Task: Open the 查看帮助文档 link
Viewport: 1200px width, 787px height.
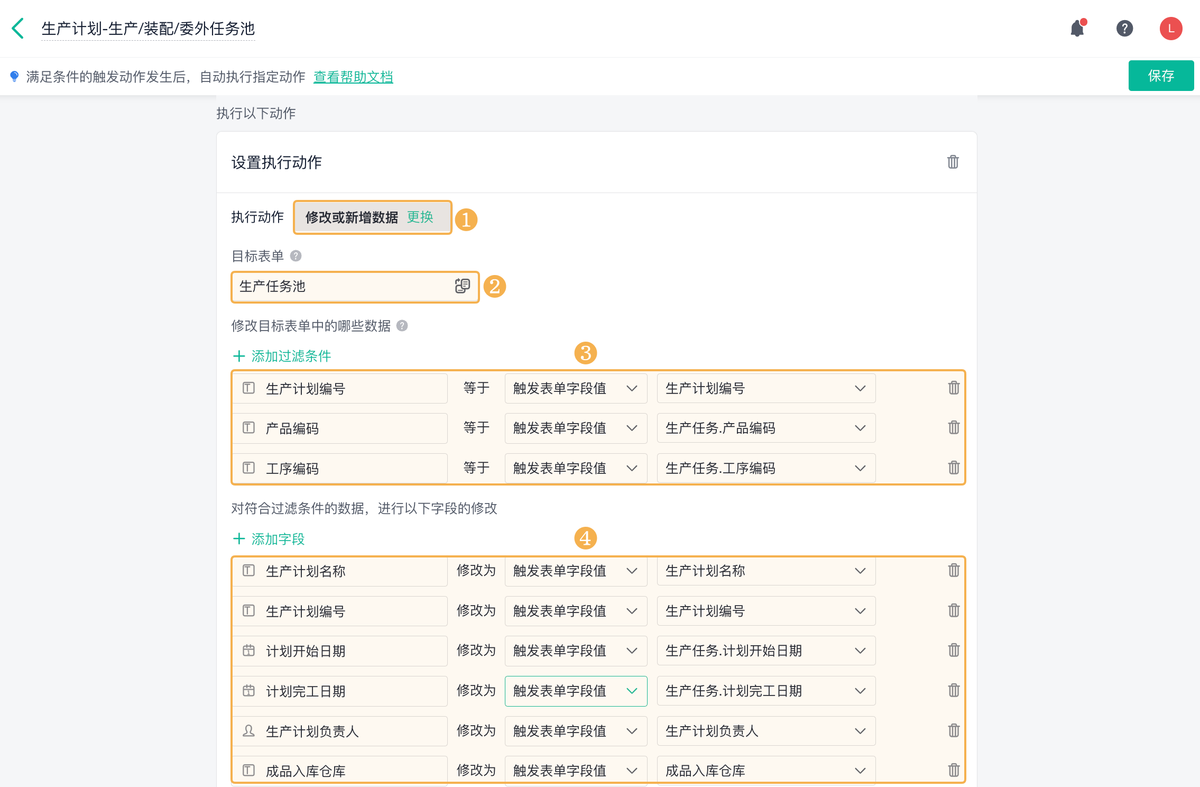Action: [x=353, y=77]
